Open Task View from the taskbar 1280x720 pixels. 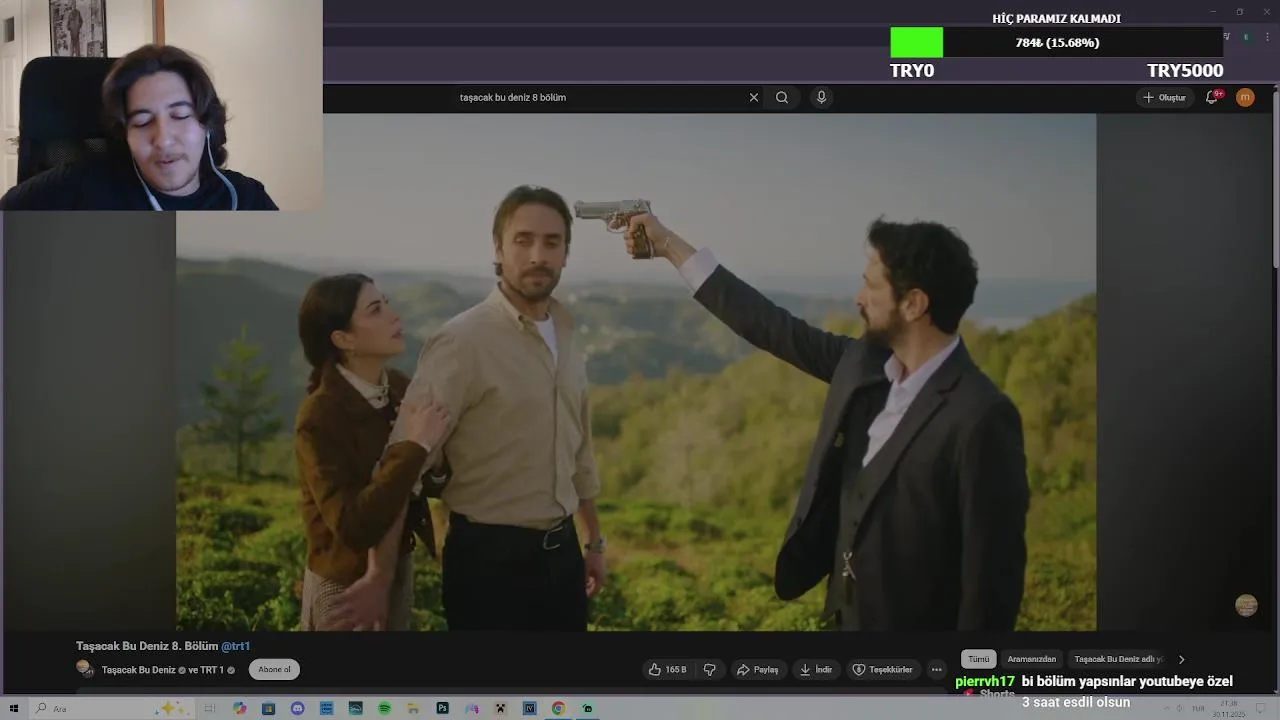click(209, 708)
